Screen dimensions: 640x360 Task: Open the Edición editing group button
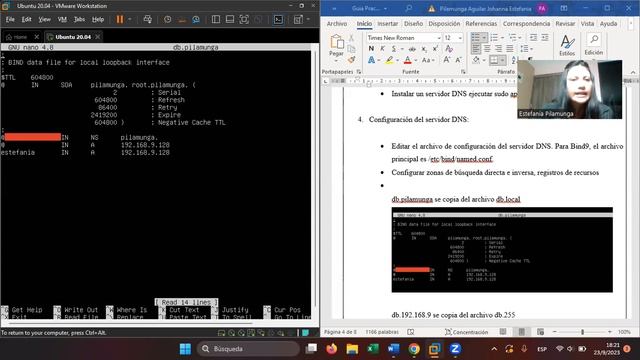(593, 45)
